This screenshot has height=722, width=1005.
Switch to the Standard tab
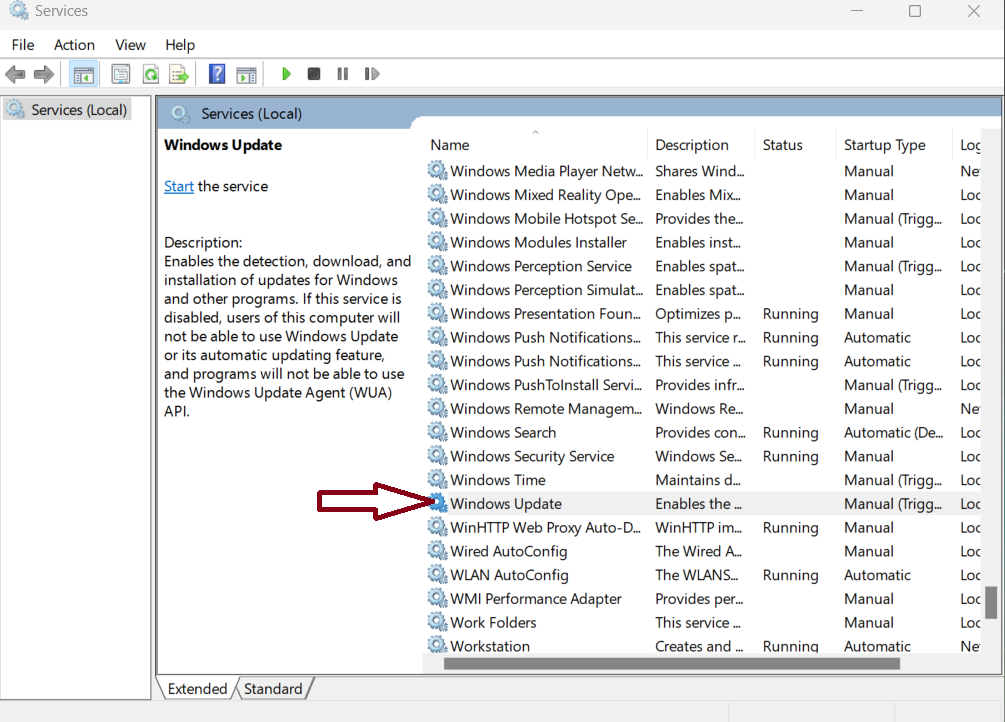click(273, 689)
